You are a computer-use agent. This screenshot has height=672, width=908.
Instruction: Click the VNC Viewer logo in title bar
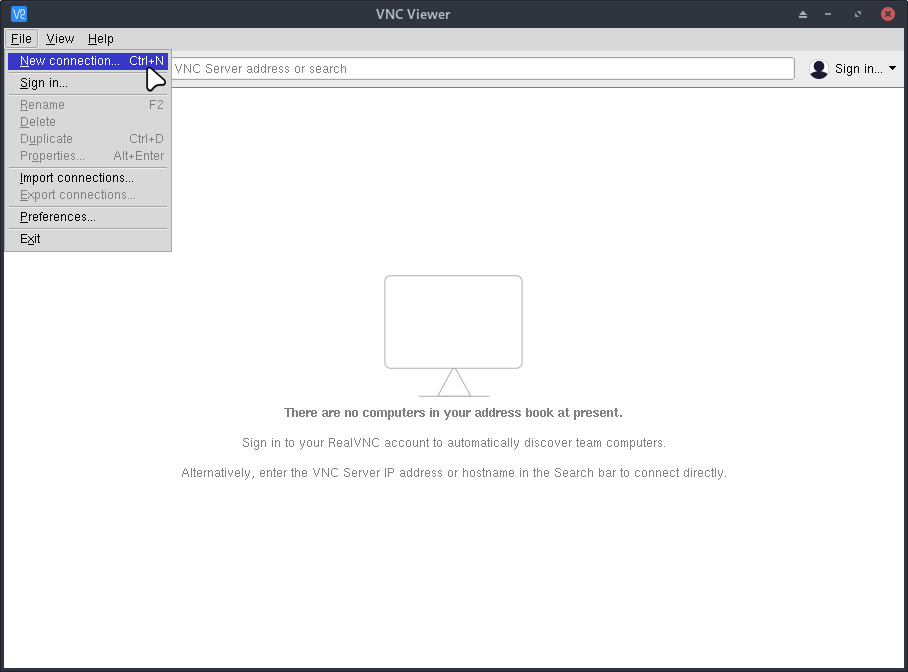[x=19, y=14]
